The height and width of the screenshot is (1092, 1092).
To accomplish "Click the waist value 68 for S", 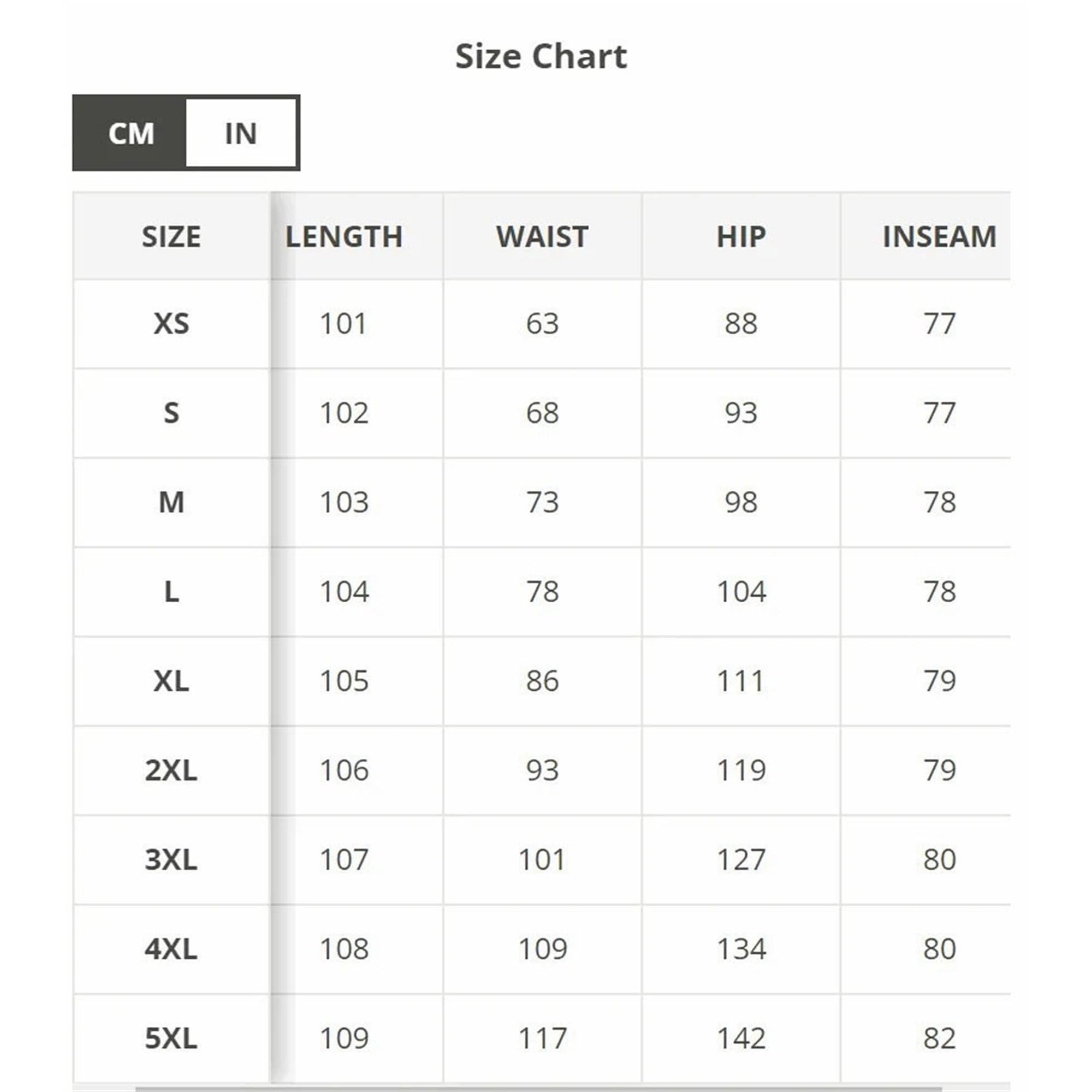I will [542, 413].
